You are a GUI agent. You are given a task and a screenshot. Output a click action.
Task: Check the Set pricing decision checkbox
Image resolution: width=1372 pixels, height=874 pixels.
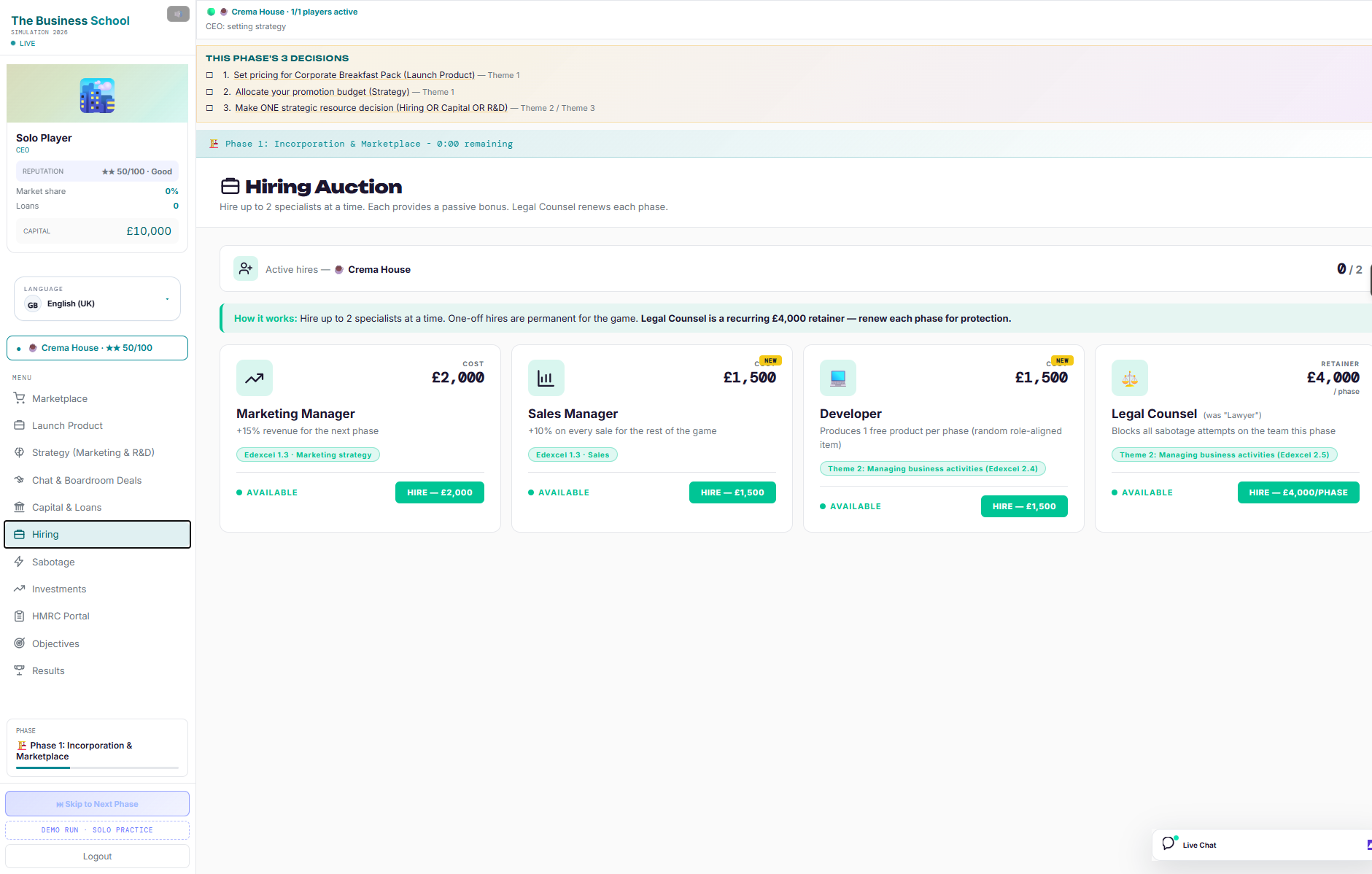coord(210,75)
